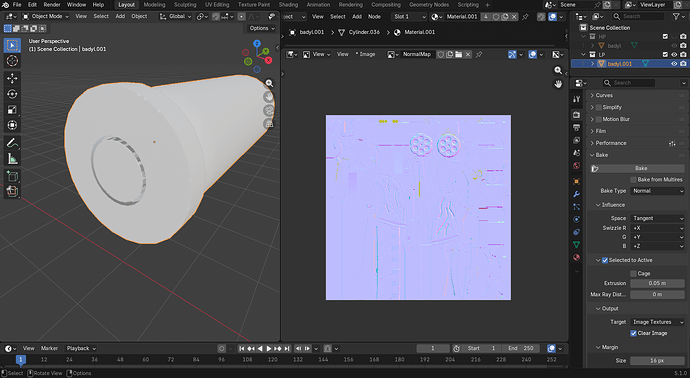Screen dimensions: 690x378
Task: Open the Material properties tab
Action: [576, 257]
